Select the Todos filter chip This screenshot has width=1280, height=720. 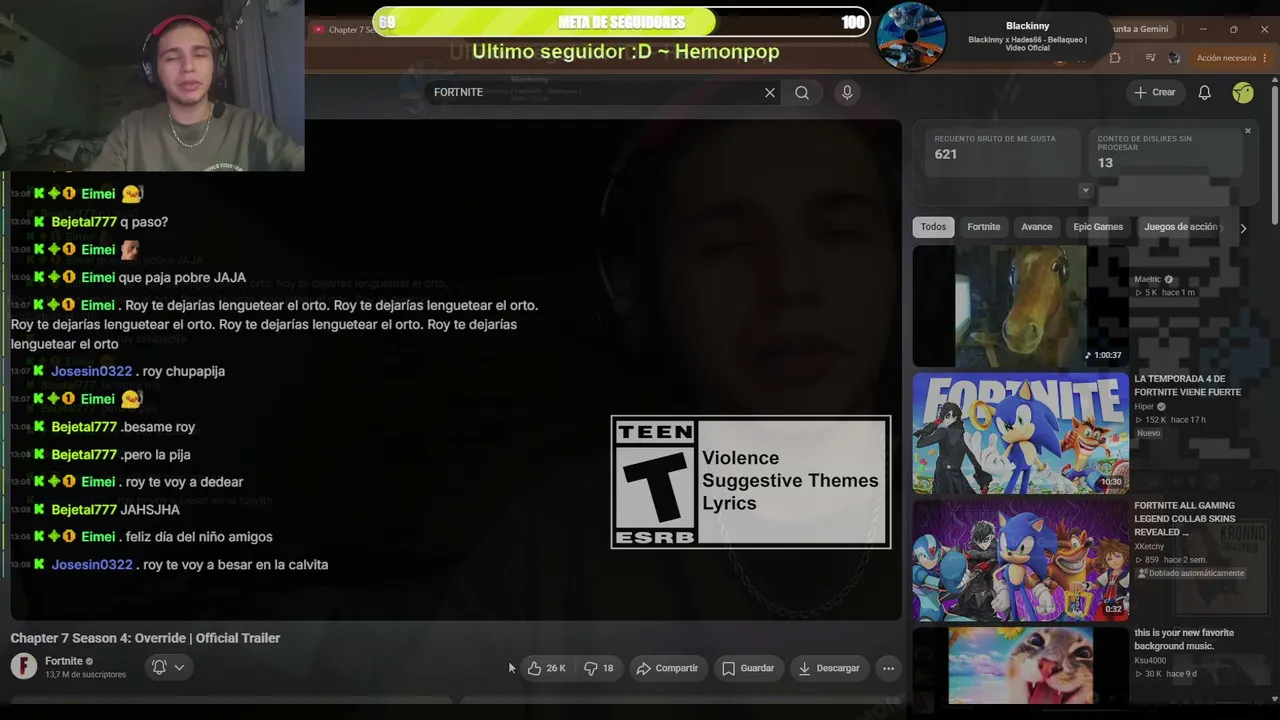tap(933, 227)
